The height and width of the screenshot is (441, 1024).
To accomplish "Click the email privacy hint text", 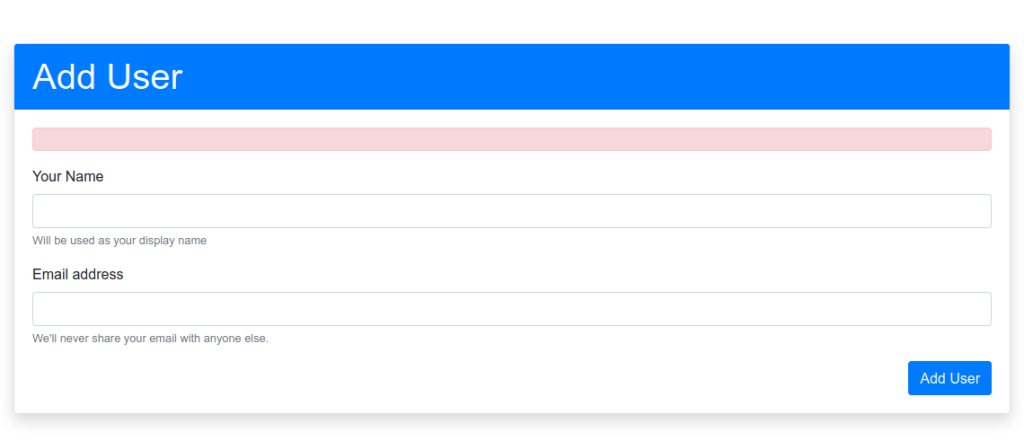I will click(150, 339).
